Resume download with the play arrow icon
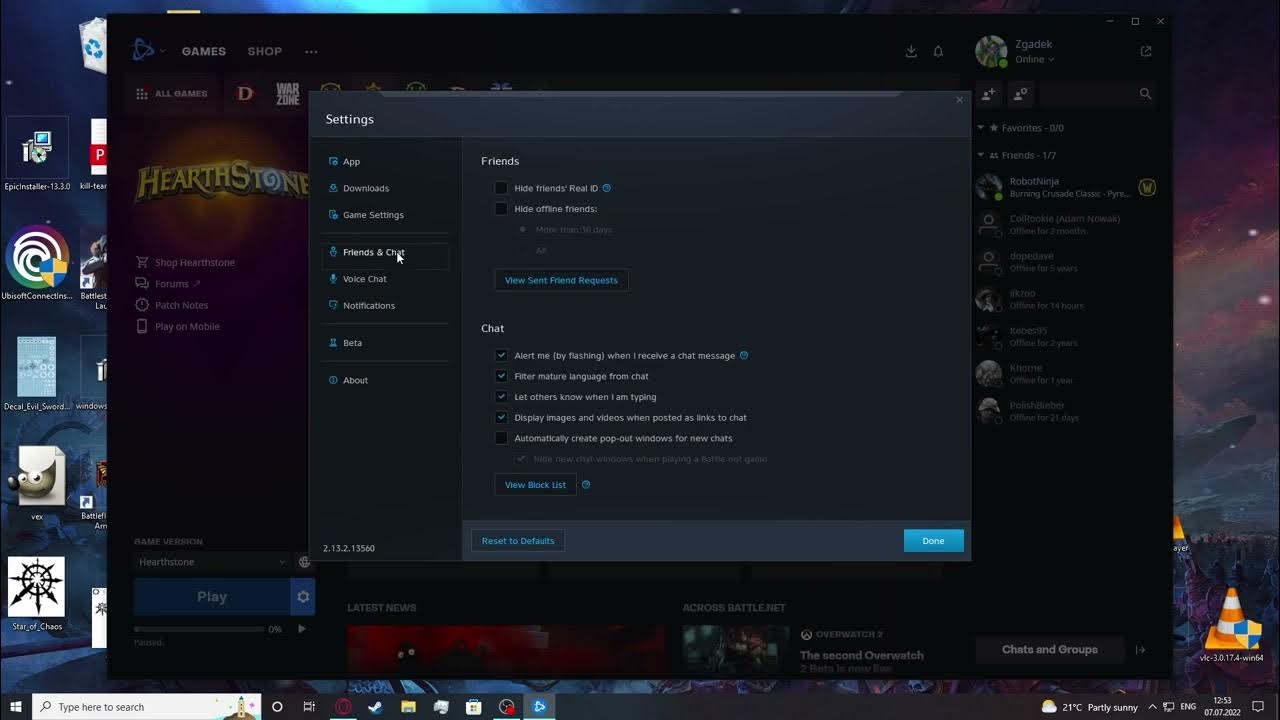This screenshot has height=720, width=1280. [x=301, y=629]
